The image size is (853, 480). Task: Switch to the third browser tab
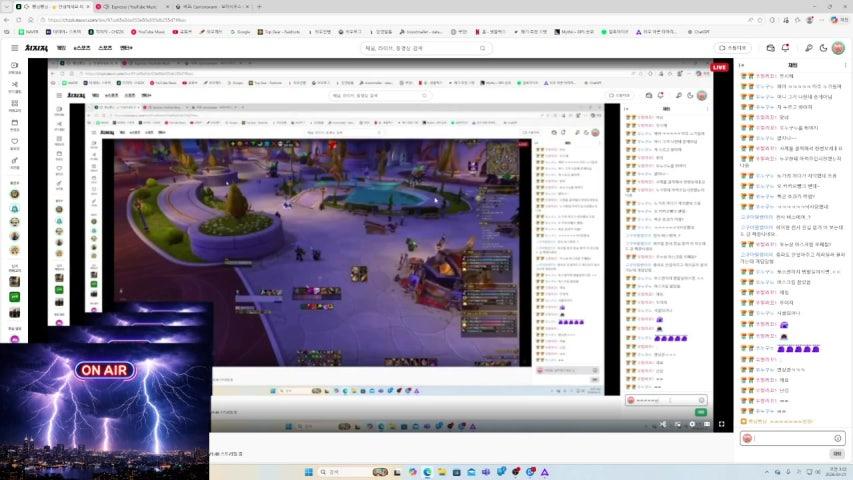[x=213, y=7]
